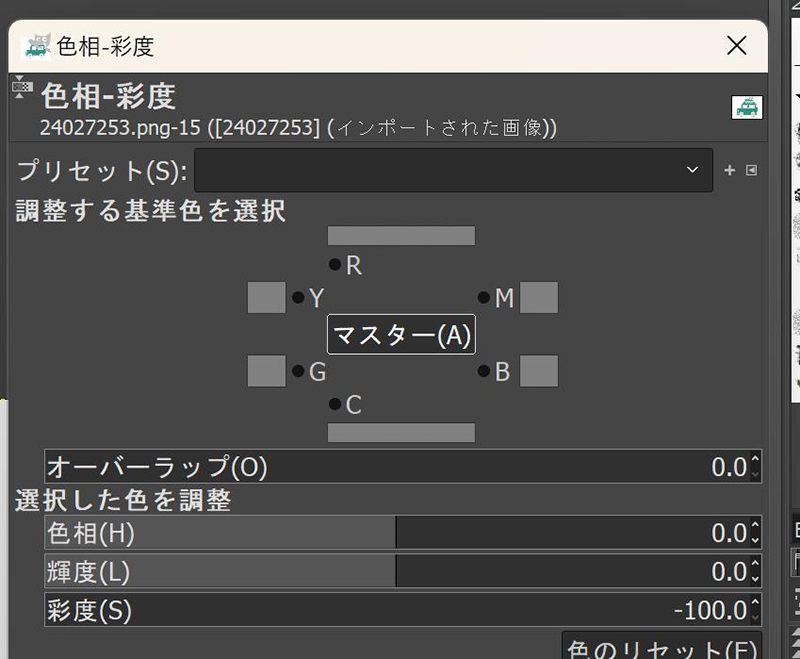Click the color preview bar above R
800x659 pixels.
400,235
